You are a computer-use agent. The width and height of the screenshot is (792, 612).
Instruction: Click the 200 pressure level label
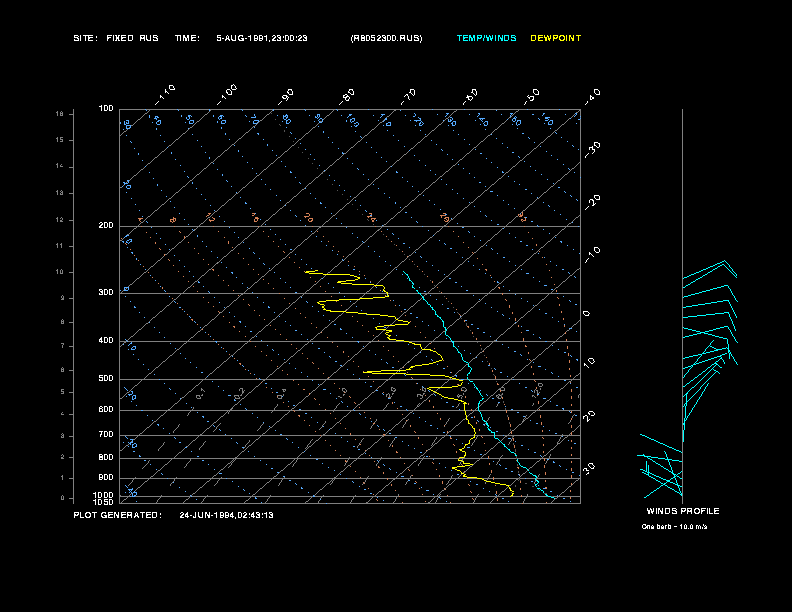click(106, 226)
